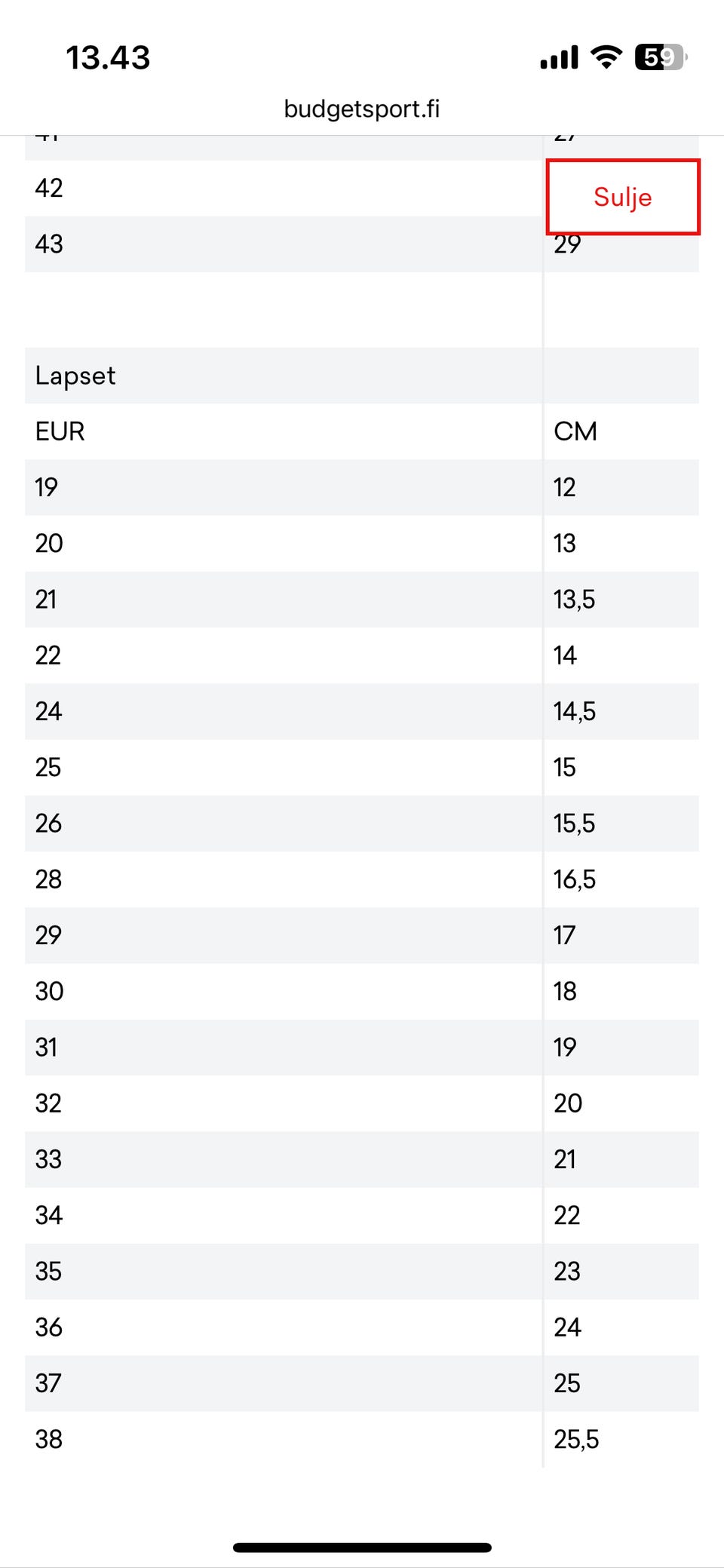This screenshot has width=724, height=1568.
Task: Click the 13,5 cm value
Action: pyautogui.click(x=574, y=600)
